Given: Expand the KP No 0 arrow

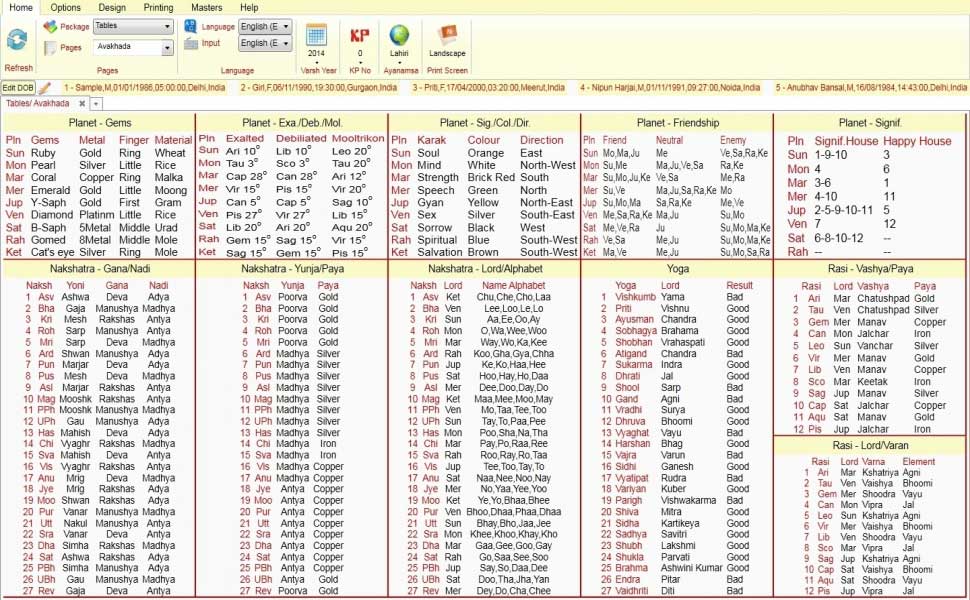Looking at the screenshot, I should point(359,61).
